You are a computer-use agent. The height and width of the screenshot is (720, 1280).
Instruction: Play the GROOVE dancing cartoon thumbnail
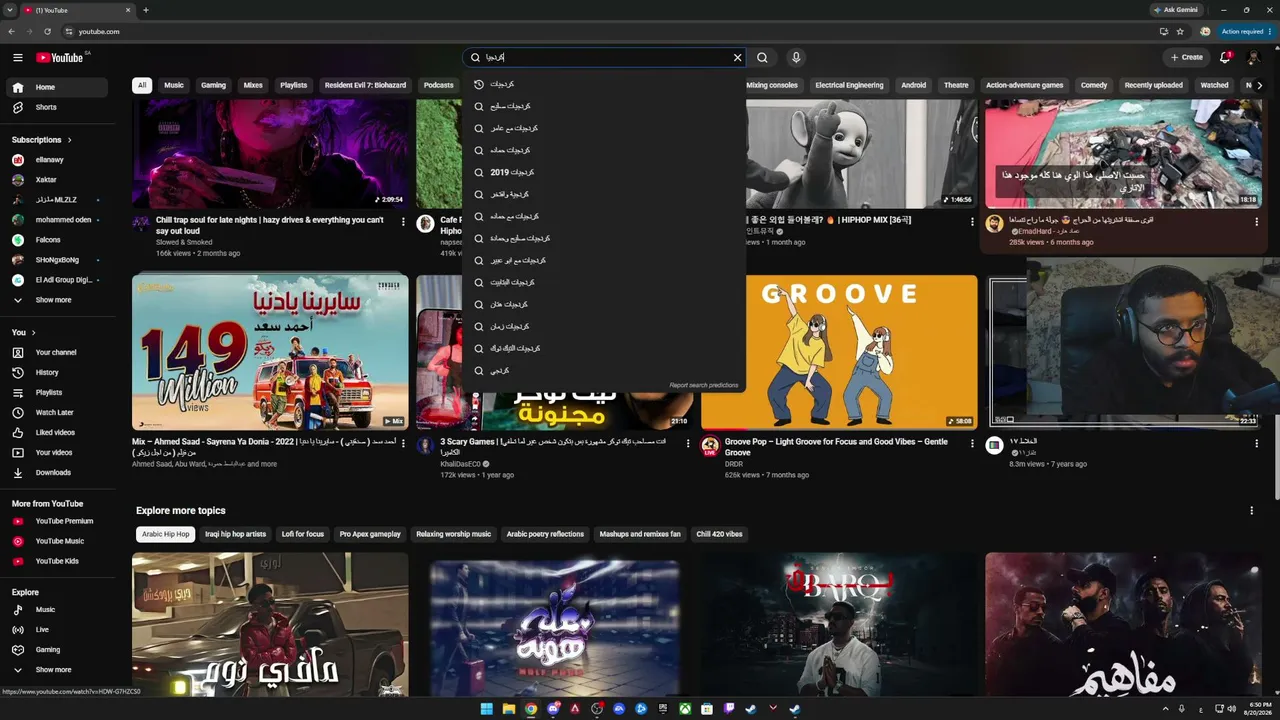tap(861, 352)
